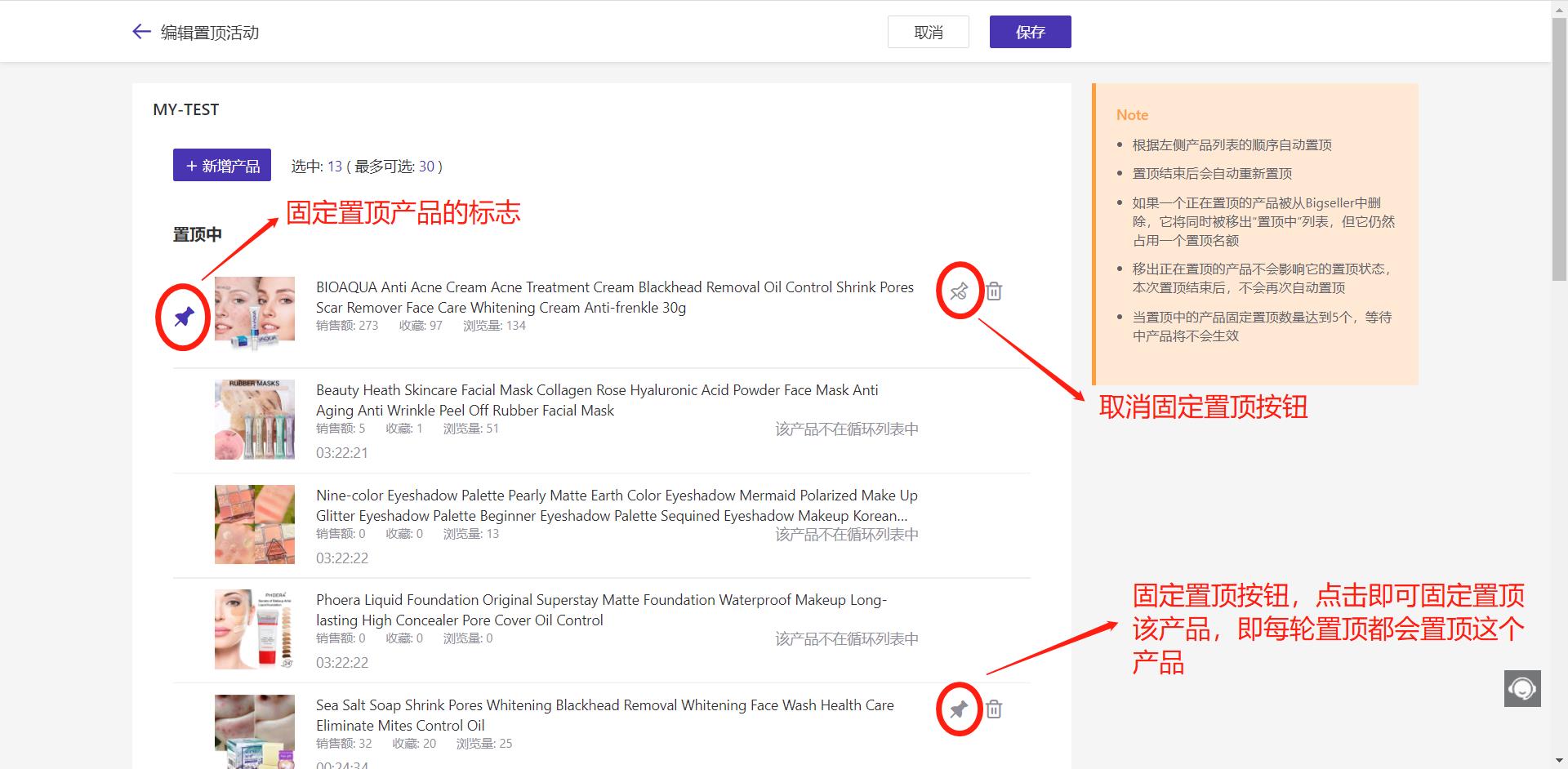Click the 新增产品 add product button
The image size is (1568, 769).
[x=222, y=166]
